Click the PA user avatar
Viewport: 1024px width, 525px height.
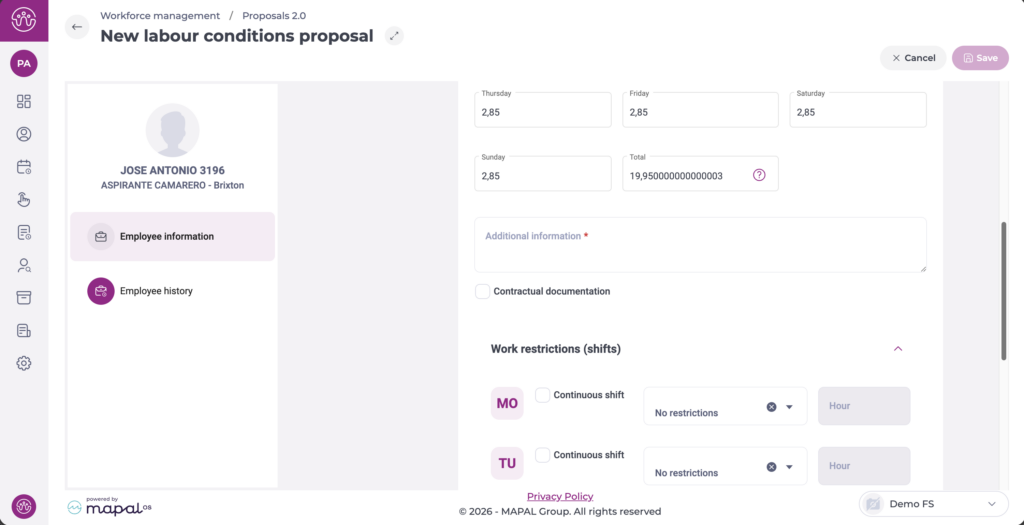pyautogui.click(x=24, y=63)
